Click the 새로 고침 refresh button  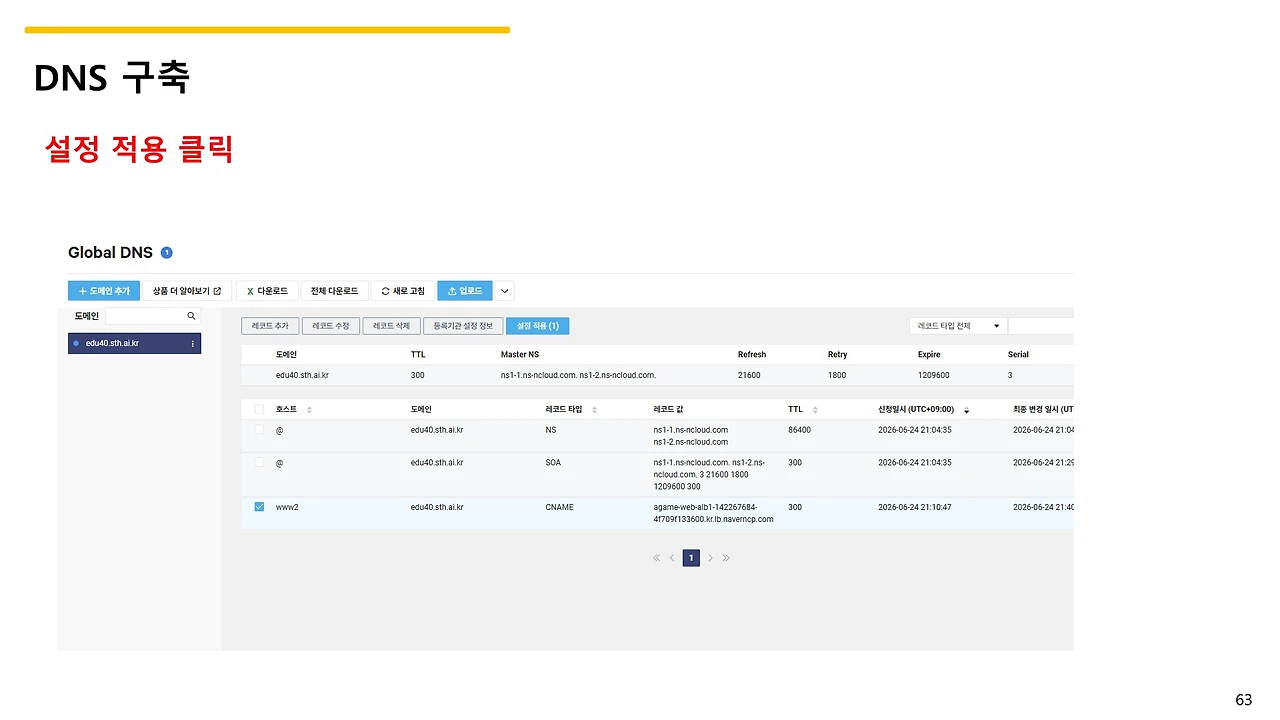click(x=403, y=291)
